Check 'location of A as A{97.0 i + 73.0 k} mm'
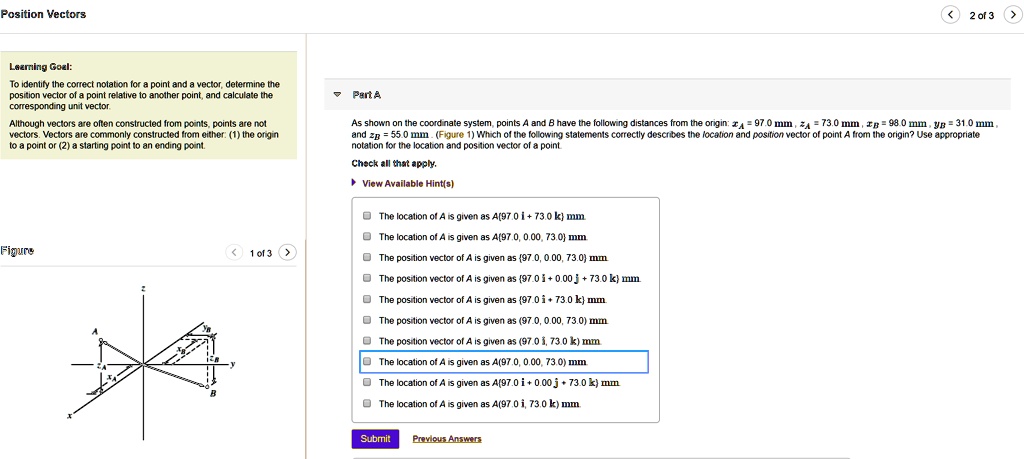Viewport: 1024px width, 459px height. [367, 215]
